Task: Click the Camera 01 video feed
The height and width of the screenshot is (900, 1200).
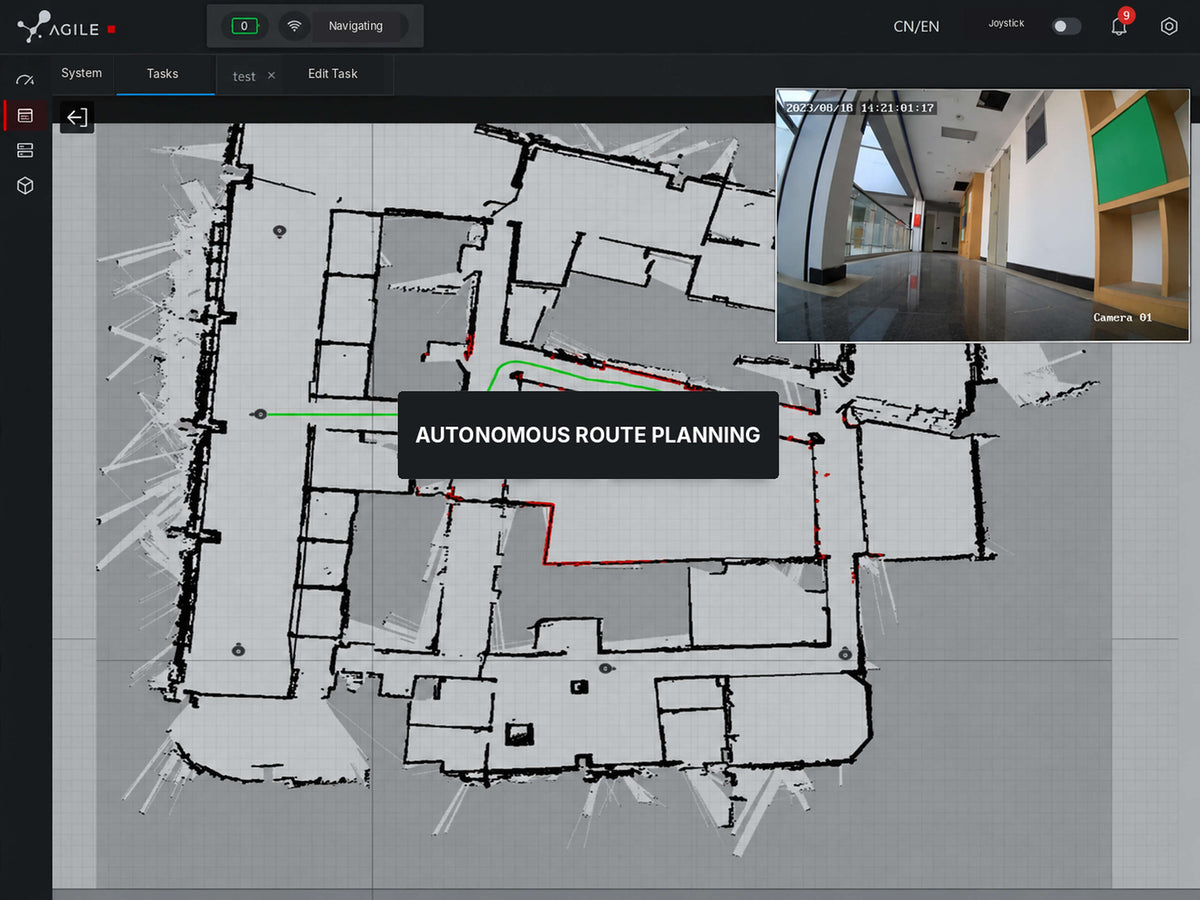Action: pos(983,215)
